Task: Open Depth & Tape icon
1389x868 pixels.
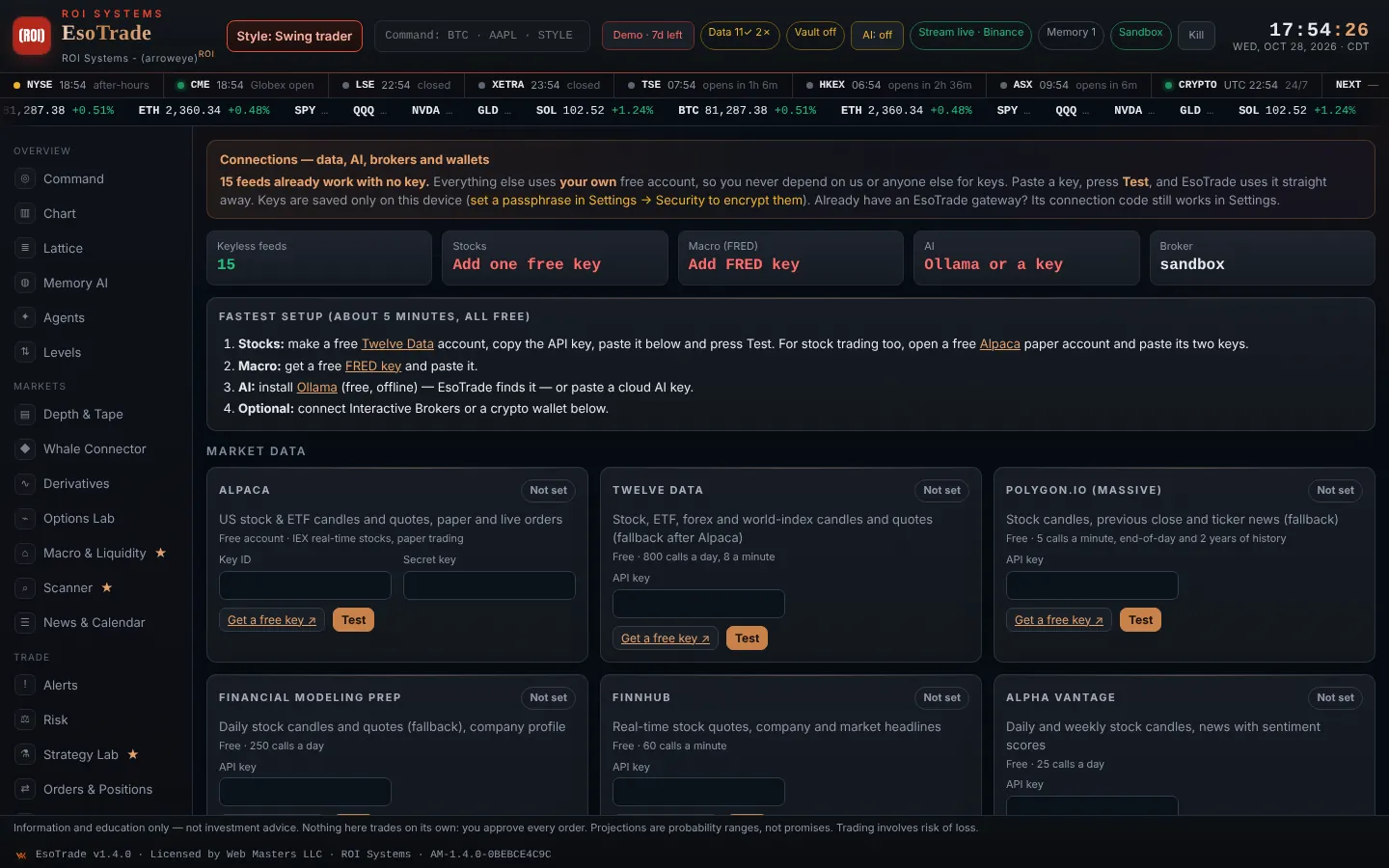Action: (25, 414)
